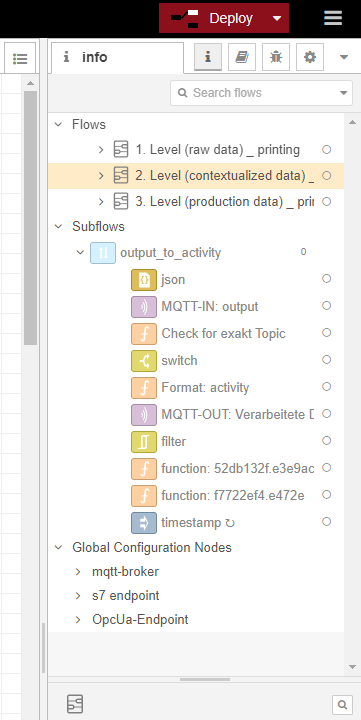Toggle status circle for 1. Level raw data
The width and height of the screenshot is (361, 720).
327,149
